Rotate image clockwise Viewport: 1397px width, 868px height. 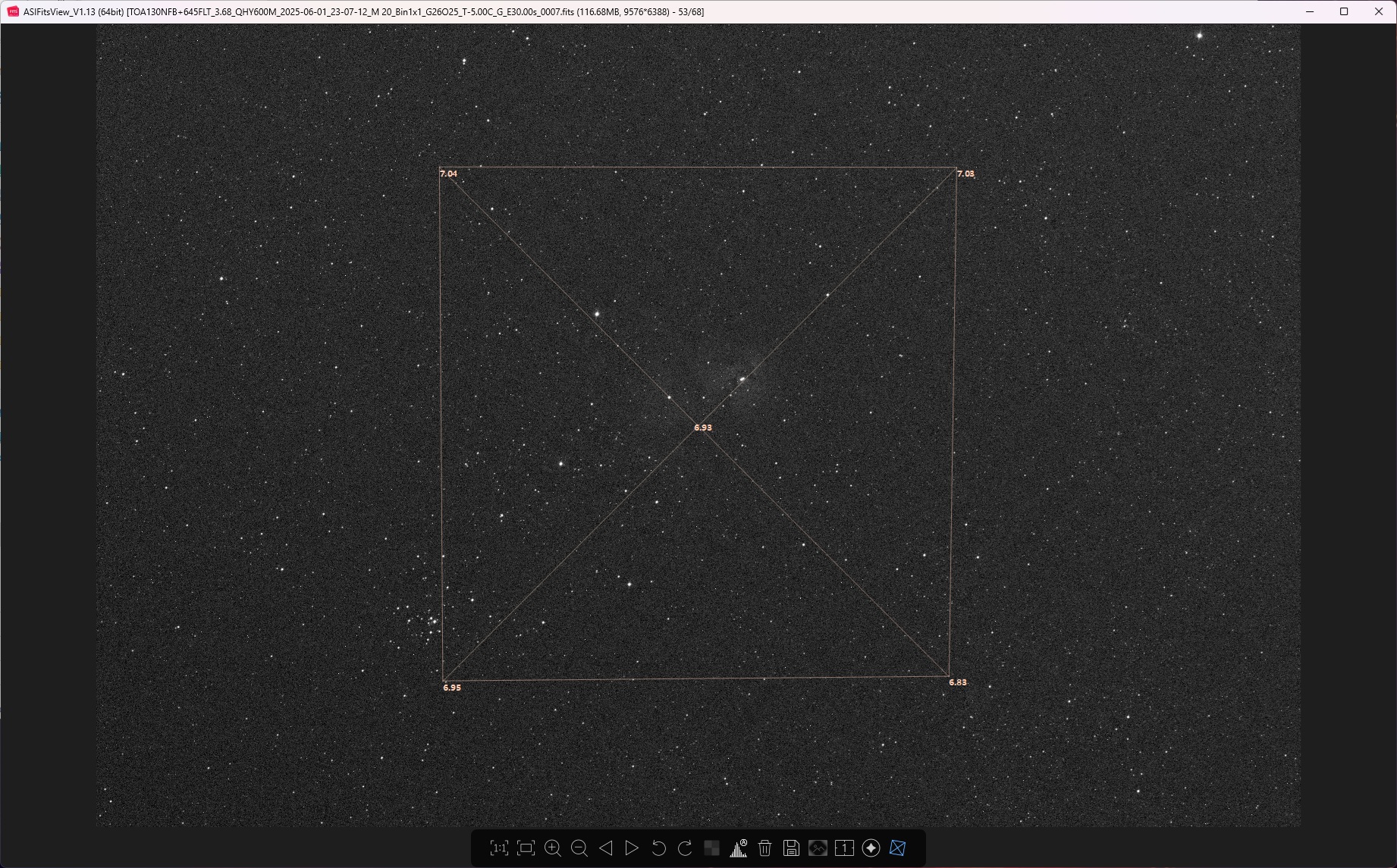tap(685, 848)
